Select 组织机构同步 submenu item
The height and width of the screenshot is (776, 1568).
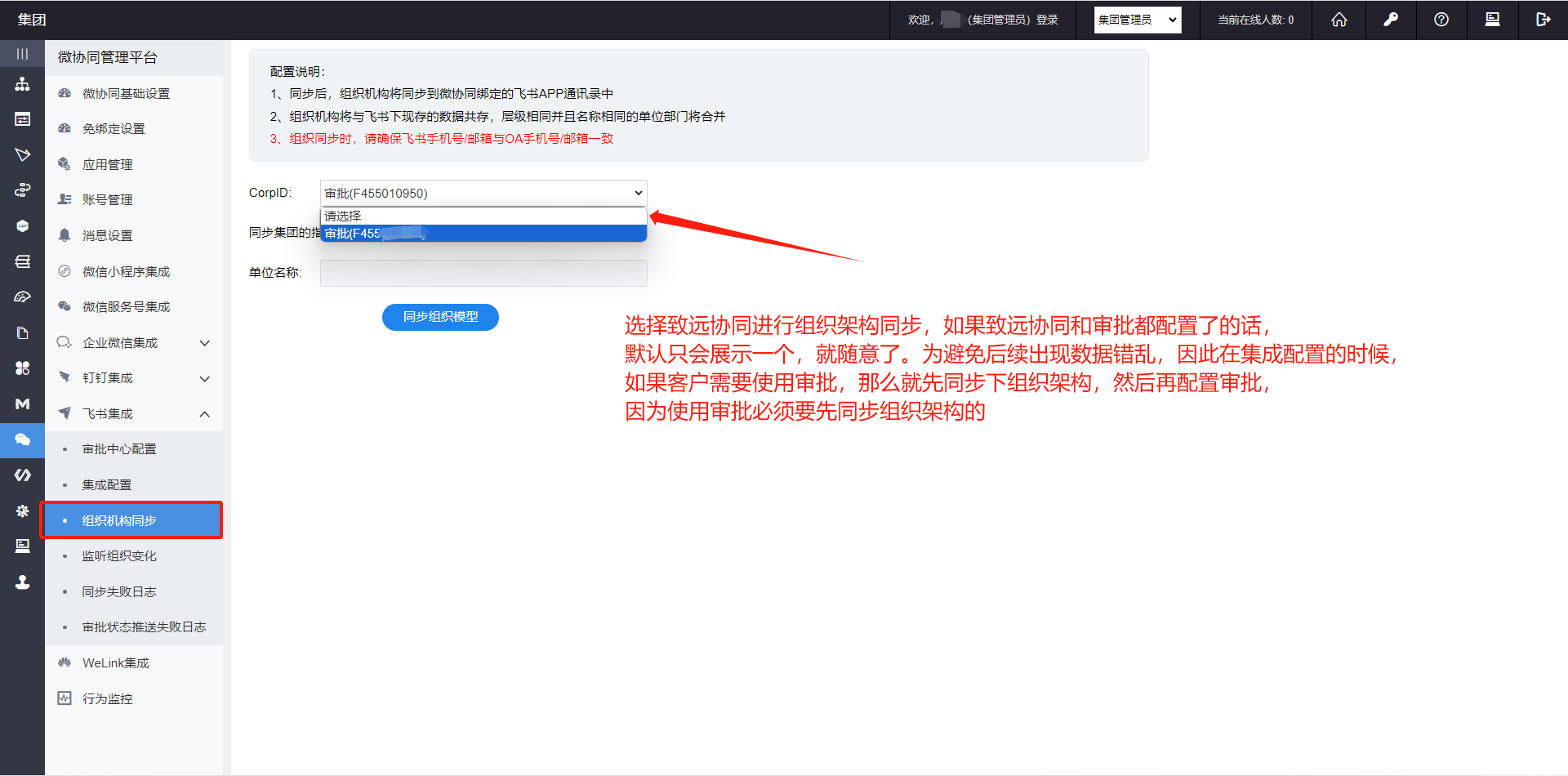click(132, 520)
